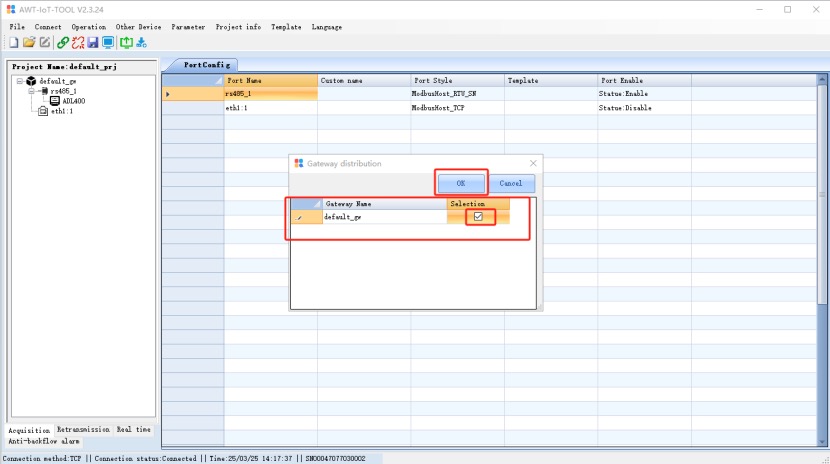Click the rs485_1 row indicator arrow
This screenshot has width=830, height=464.
(168, 94)
